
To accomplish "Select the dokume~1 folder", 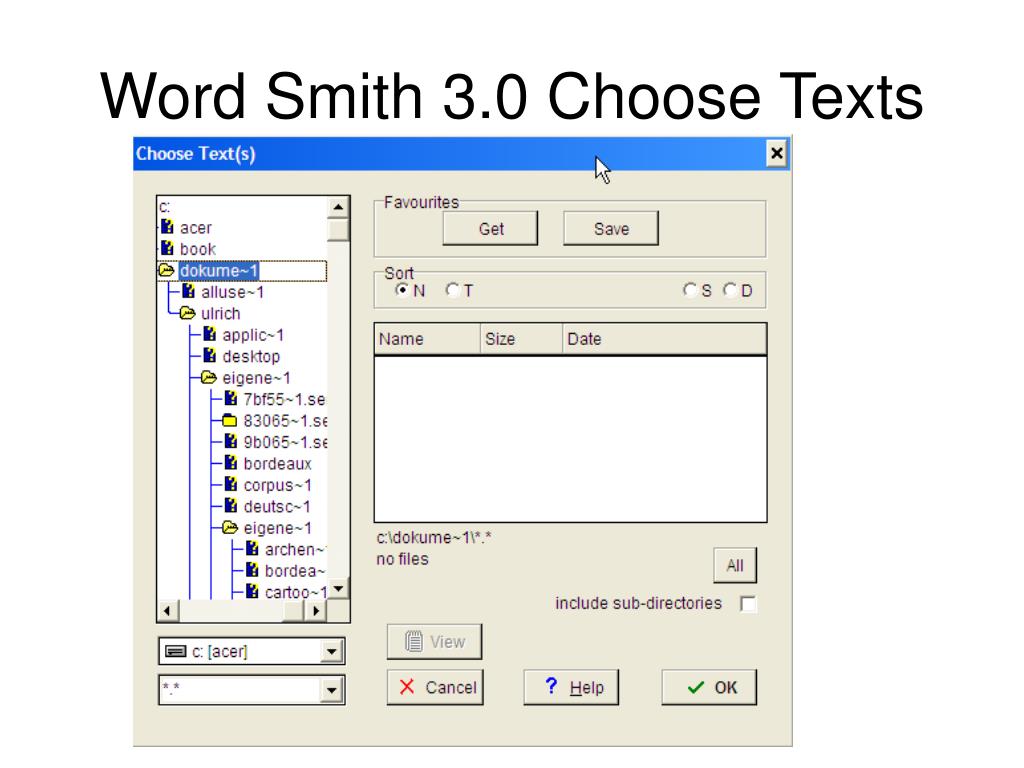I will click(219, 270).
